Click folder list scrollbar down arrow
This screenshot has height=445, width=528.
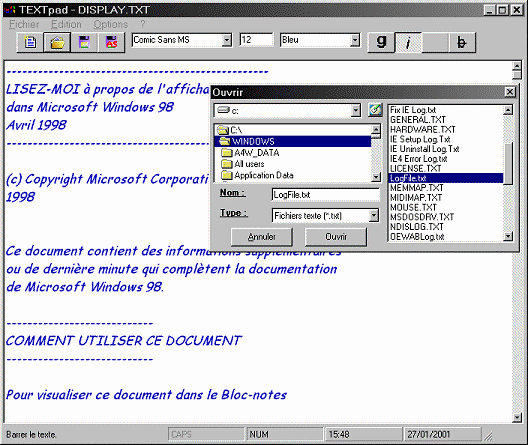376,177
